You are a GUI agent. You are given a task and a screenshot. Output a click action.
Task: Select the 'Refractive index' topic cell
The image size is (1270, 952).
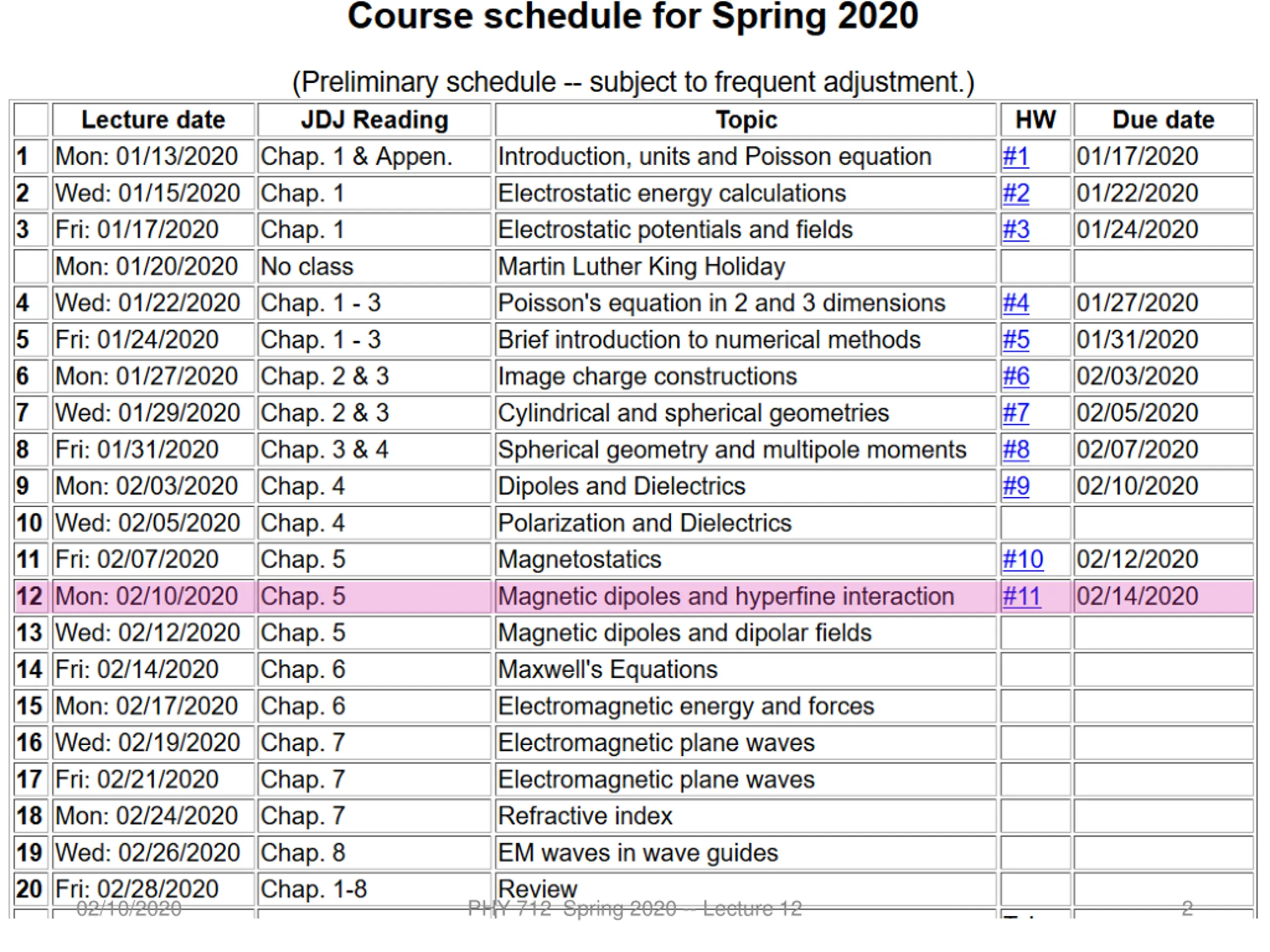[x=584, y=816]
